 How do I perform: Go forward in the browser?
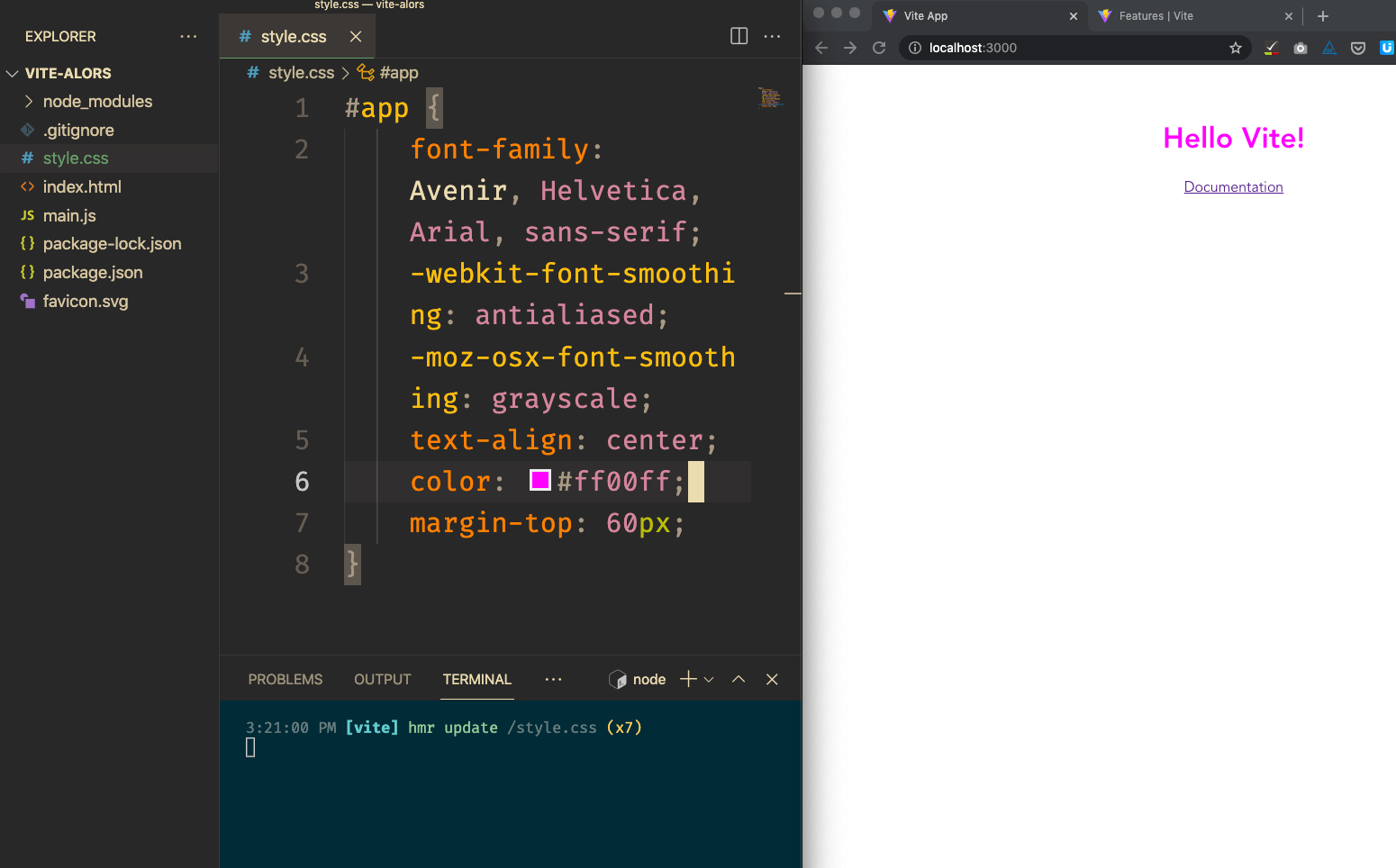(x=850, y=48)
